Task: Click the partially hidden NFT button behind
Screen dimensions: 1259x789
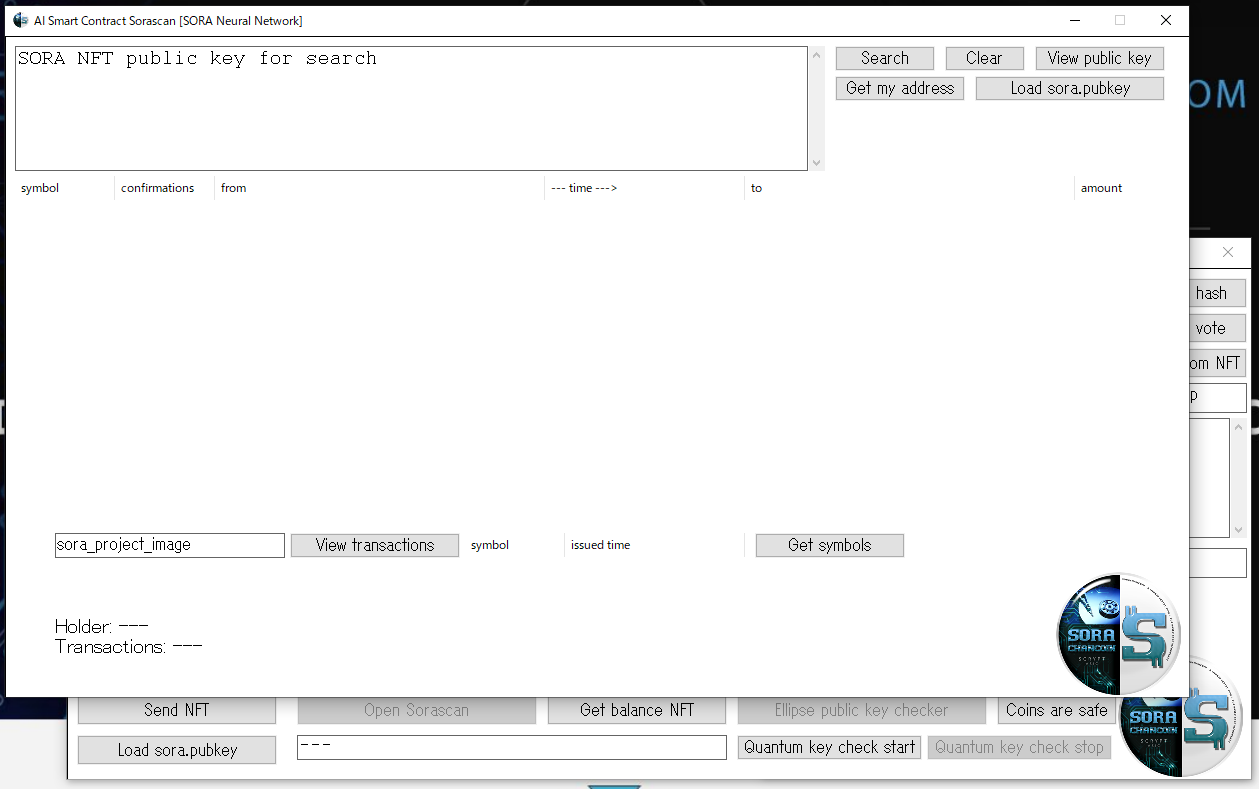Action: (1217, 363)
